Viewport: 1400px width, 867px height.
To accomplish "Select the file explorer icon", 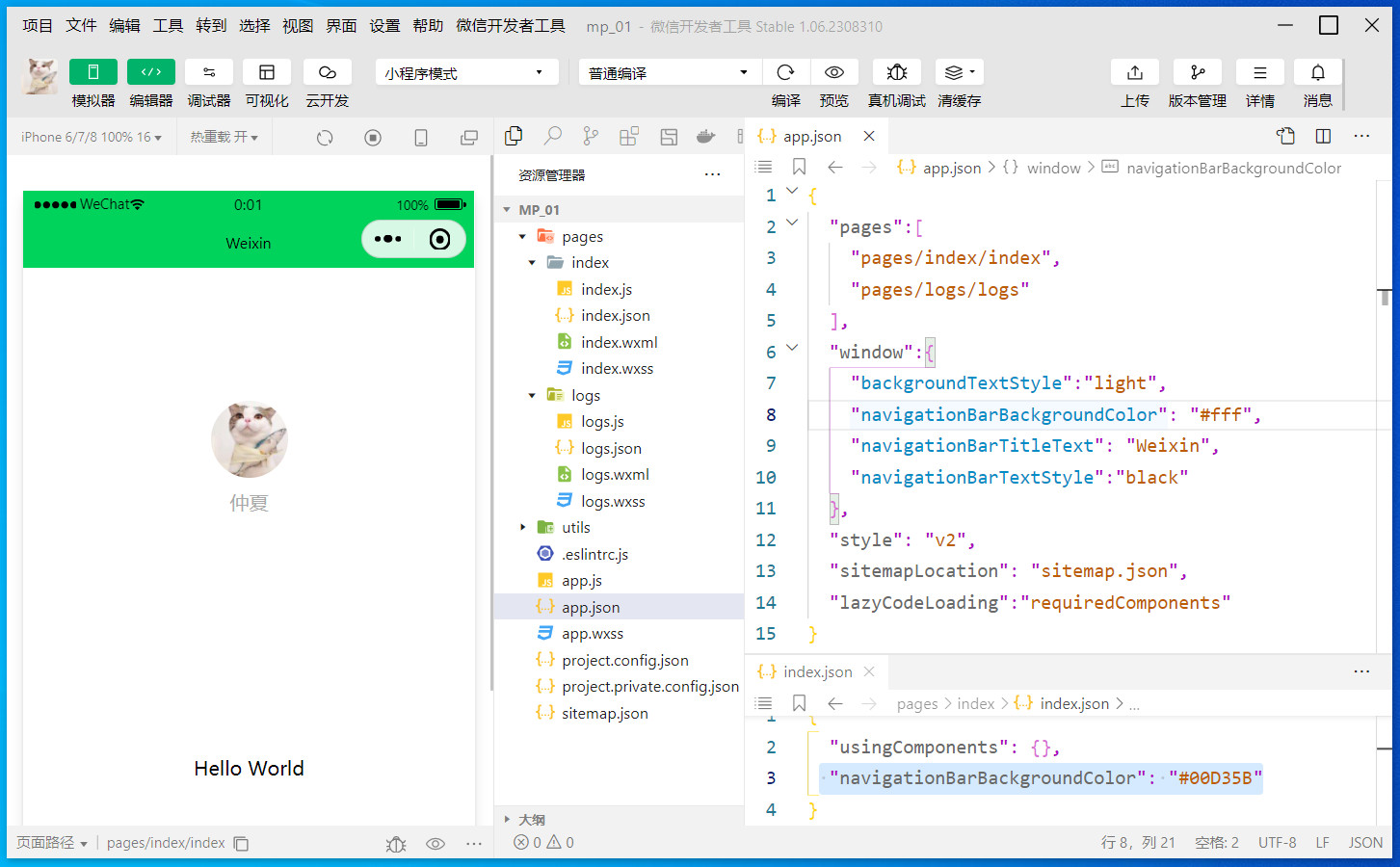I will point(514,137).
